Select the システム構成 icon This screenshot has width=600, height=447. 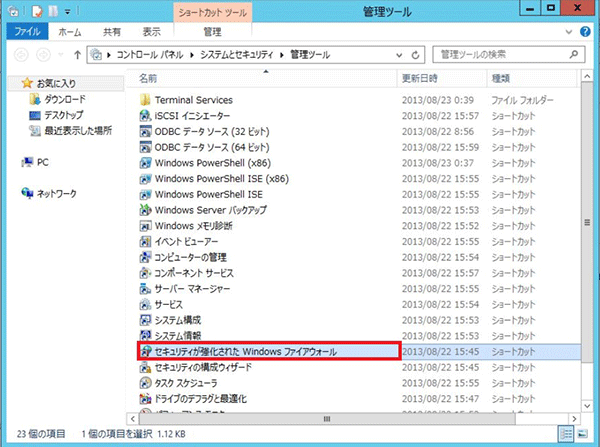(145, 320)
